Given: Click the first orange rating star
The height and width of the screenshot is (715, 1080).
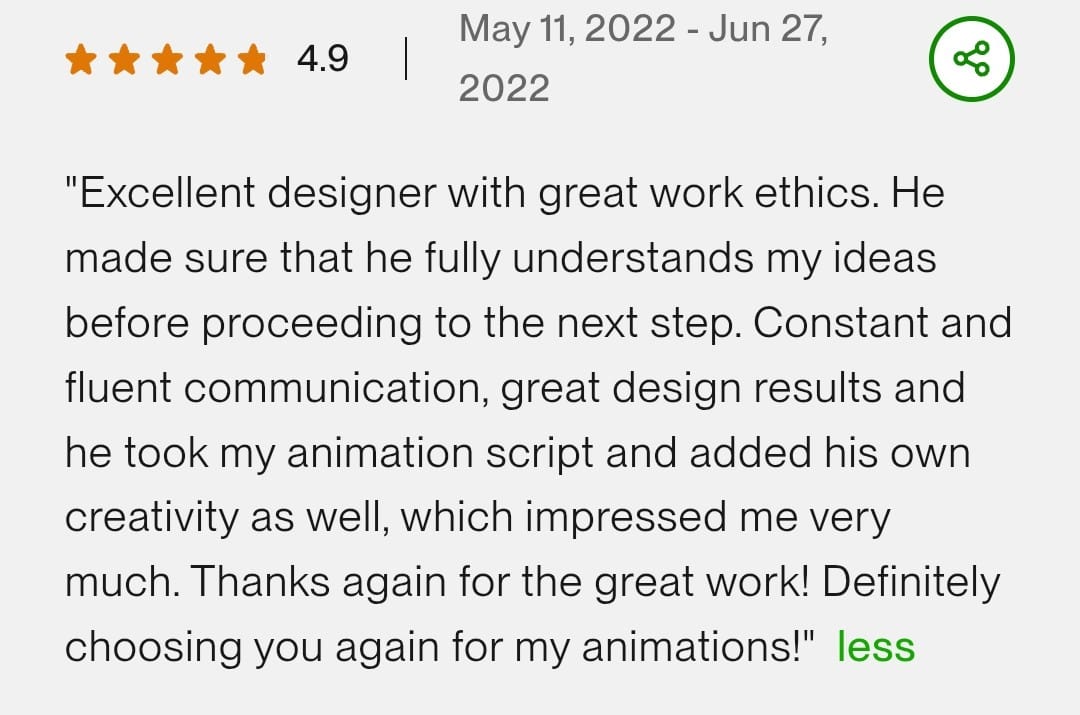Looking at the screenshot, I should (x=80, y=60).
